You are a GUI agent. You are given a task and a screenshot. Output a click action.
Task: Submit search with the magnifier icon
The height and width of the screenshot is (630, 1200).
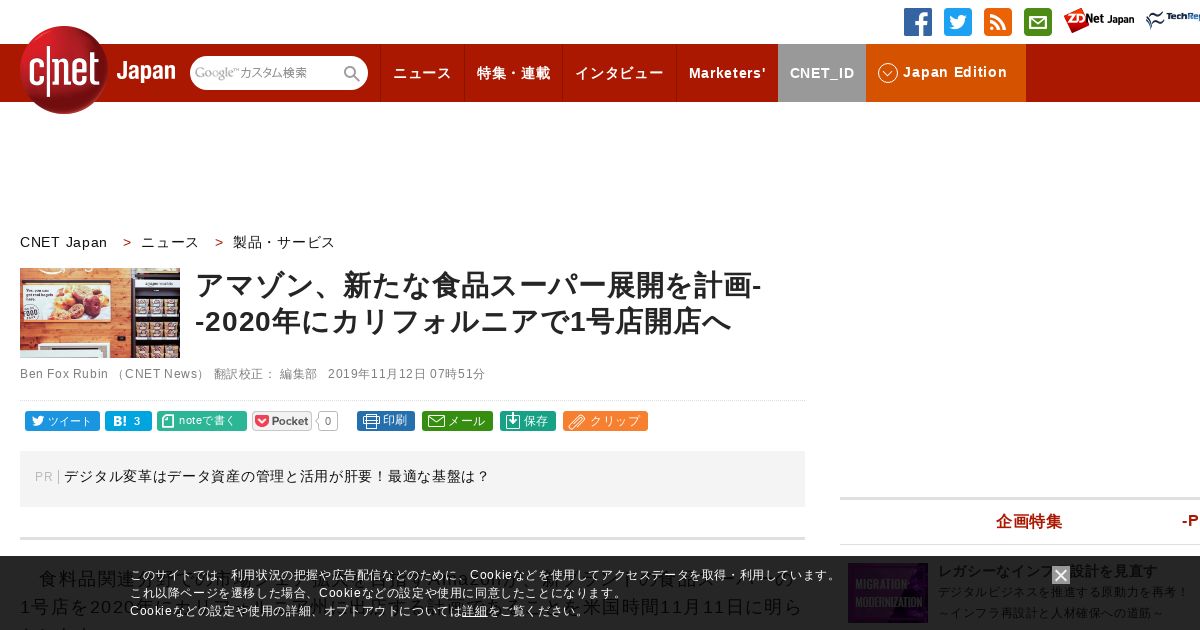tap(352, 74)
